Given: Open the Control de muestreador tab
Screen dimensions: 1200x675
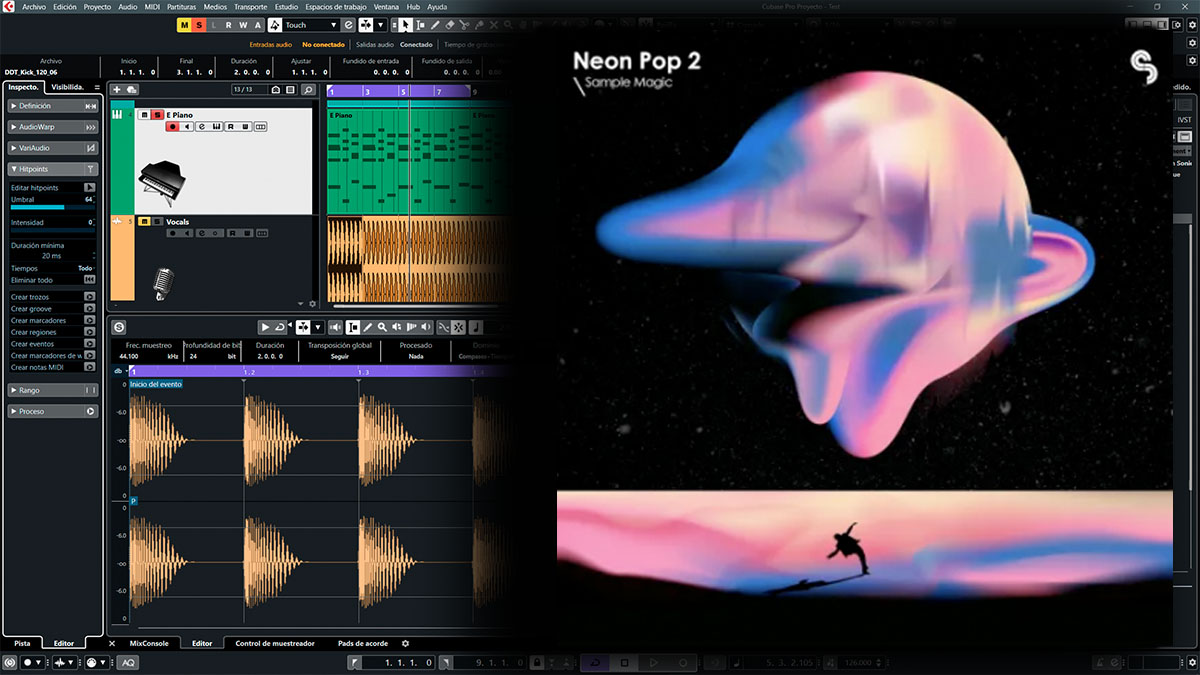Looking at the screenshot, I should coord(275,643).
